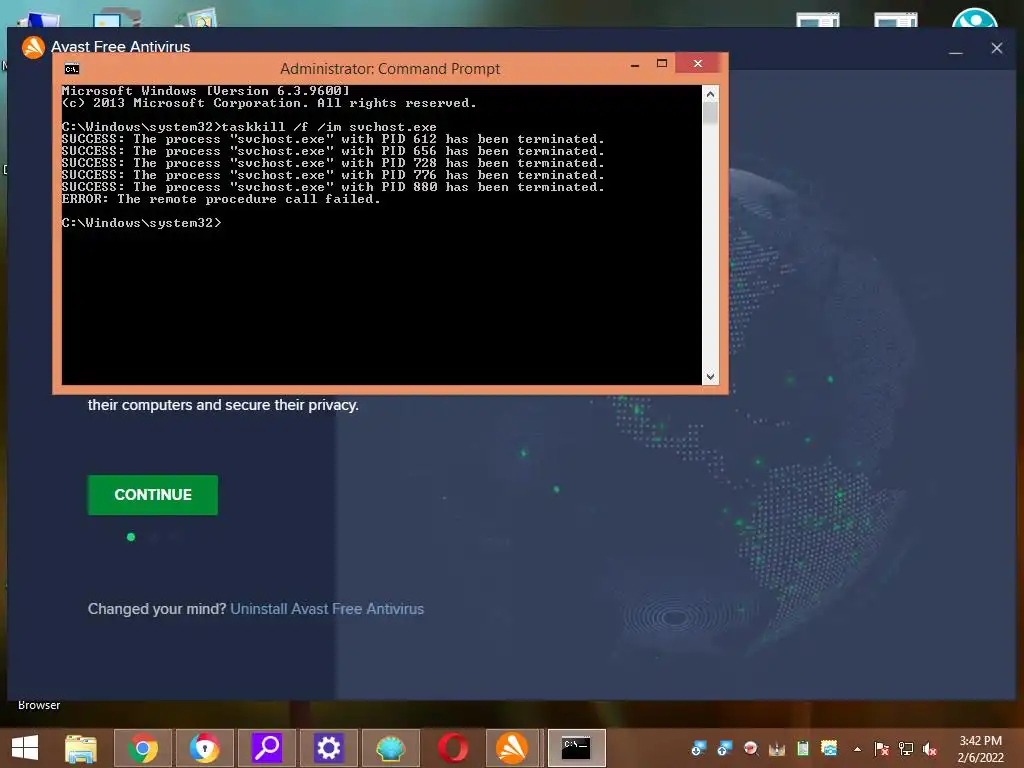Click 'Microsoft Windows [Version 6.3.9600]' line
Viewport: 1024px width, 768px height.
point(206,91)
